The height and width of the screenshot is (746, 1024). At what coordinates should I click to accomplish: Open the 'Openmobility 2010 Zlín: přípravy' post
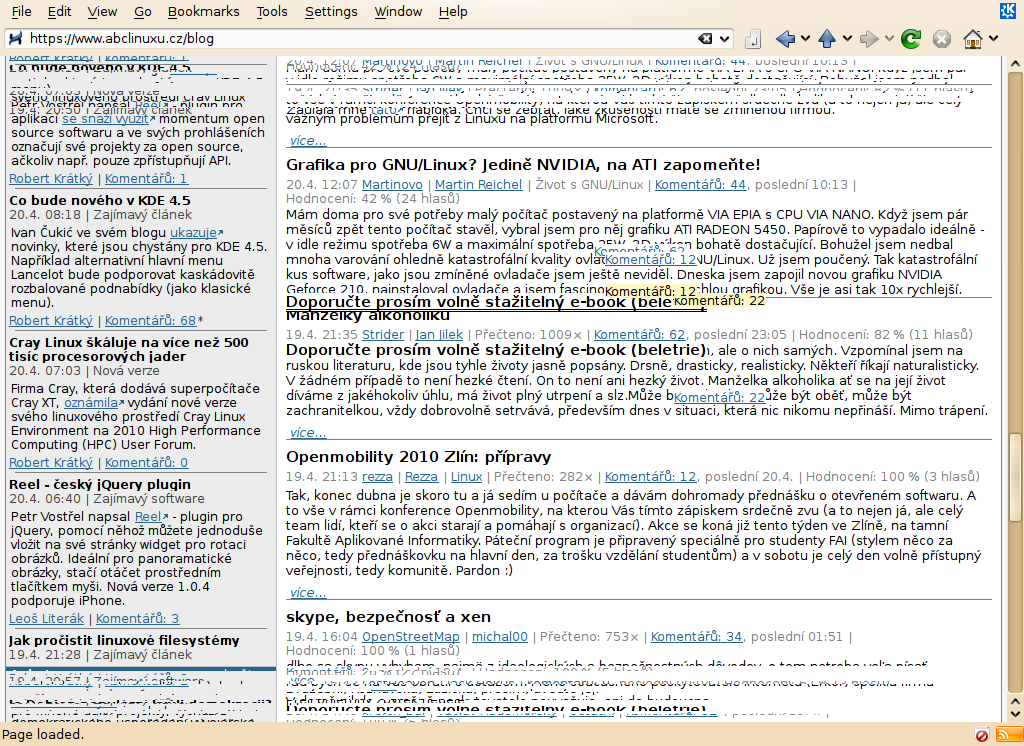[x=419, y=457]
